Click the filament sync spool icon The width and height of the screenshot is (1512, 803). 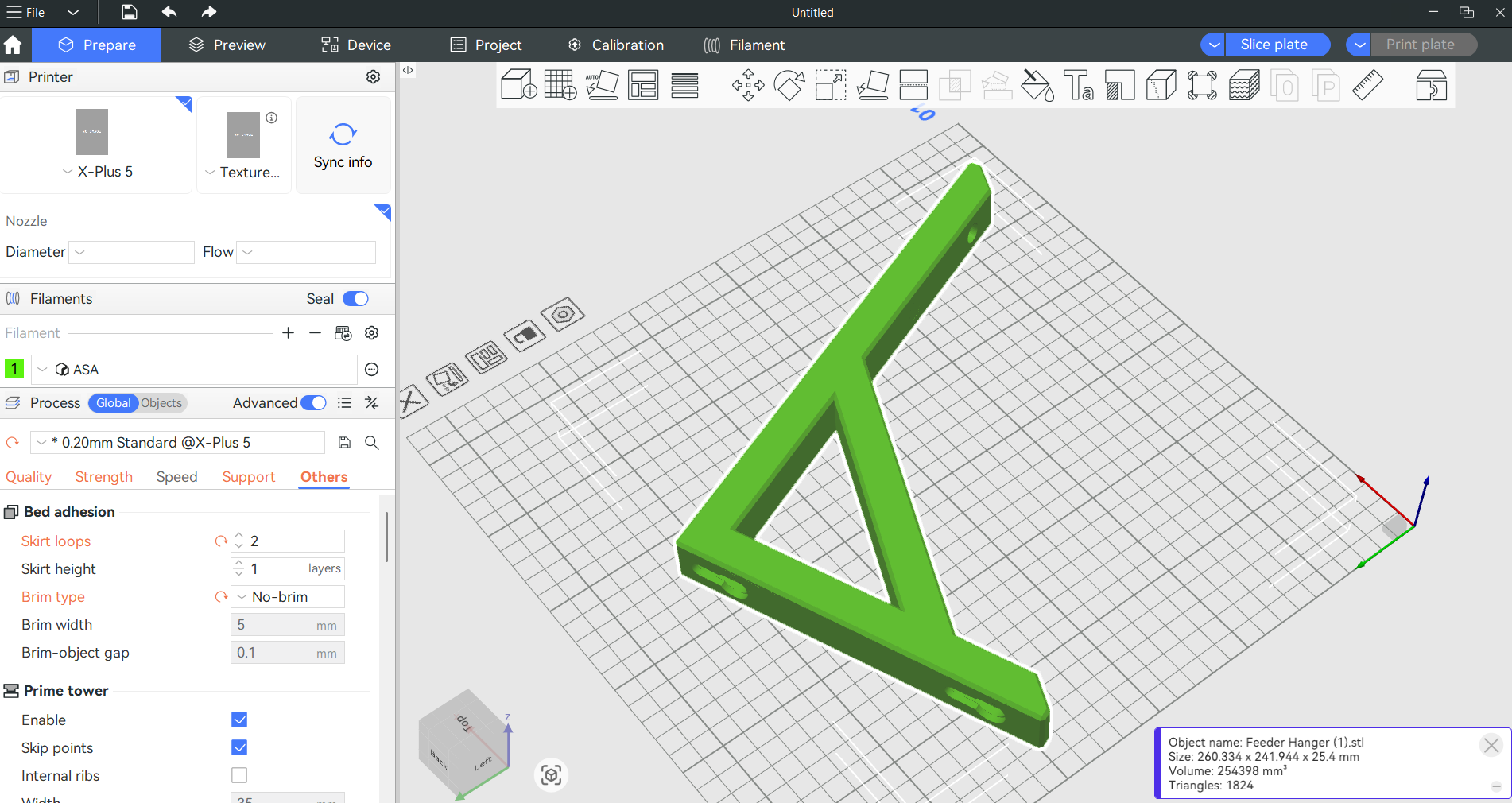[343, 333]
